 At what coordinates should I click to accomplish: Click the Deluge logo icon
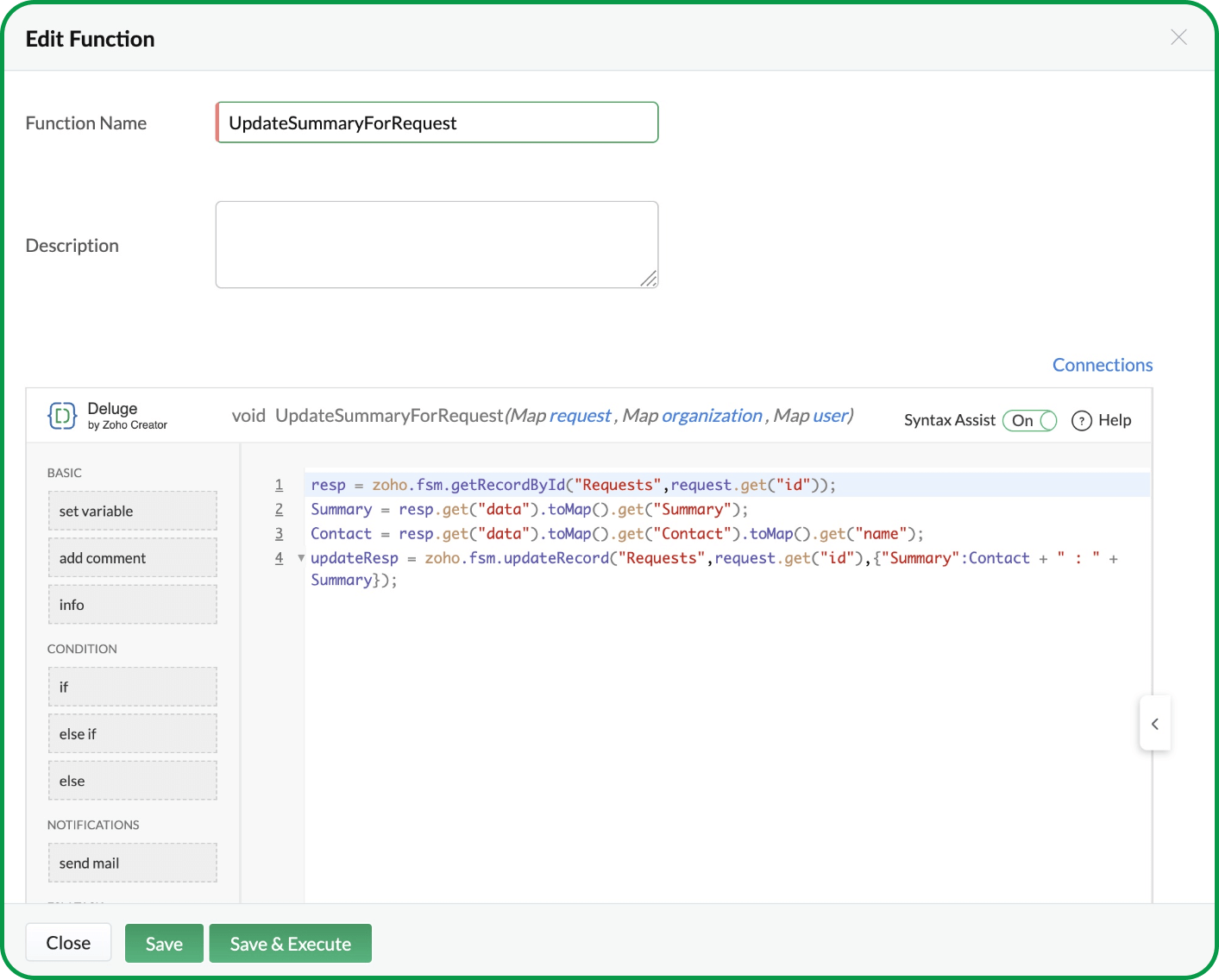point(62,416)
